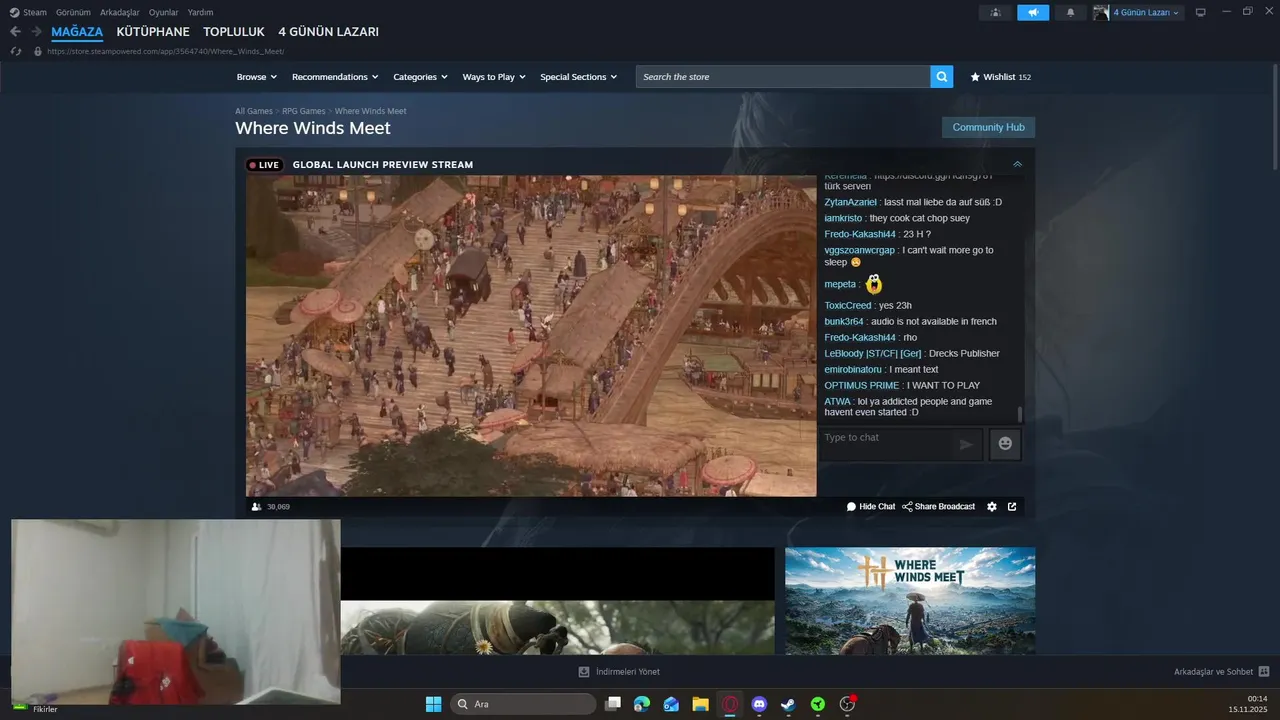Open the friends activity icon in title bar
Screen dimensions: 1280x720
click(995, 13)
